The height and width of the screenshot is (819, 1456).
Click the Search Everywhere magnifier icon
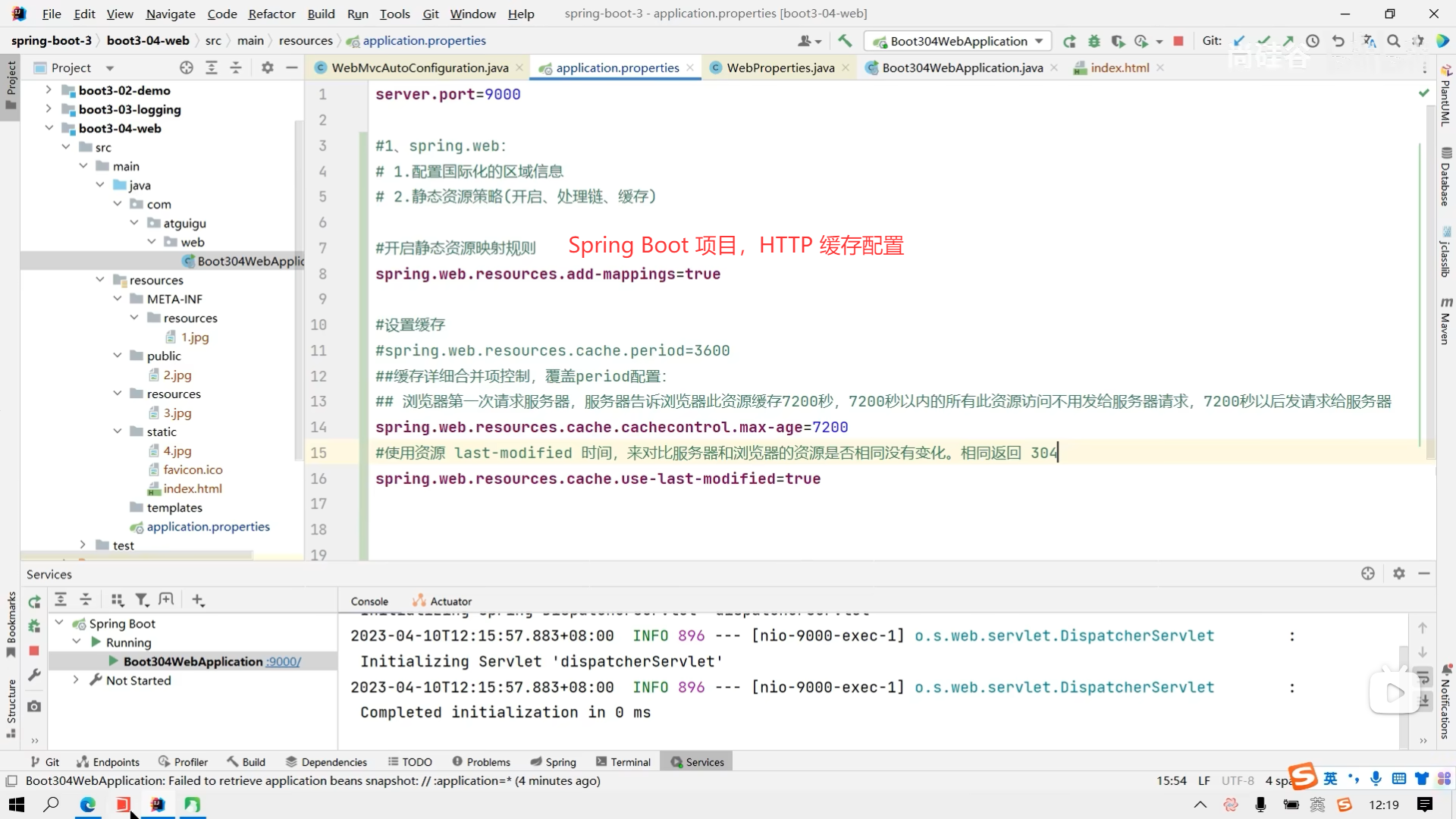click(1394, 41)
